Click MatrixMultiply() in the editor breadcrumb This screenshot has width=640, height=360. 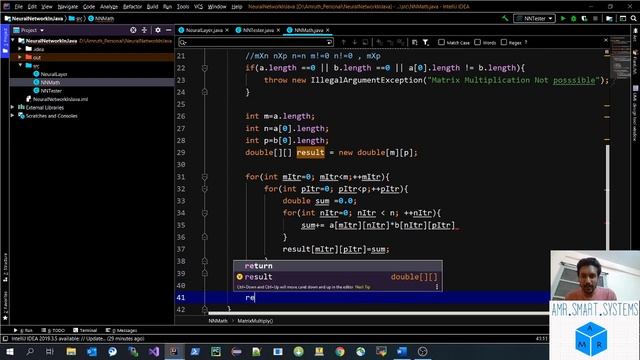click(256, 321)
